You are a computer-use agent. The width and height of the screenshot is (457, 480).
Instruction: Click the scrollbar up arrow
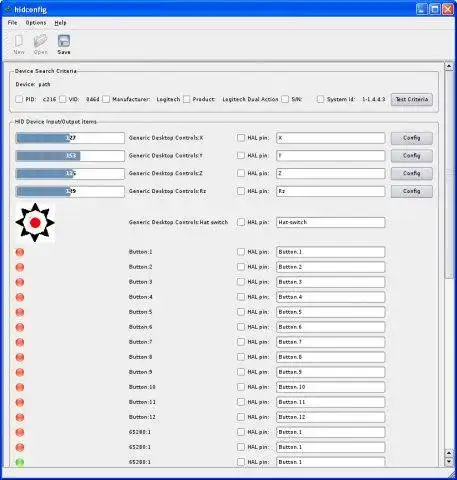[x=449, y=66]
